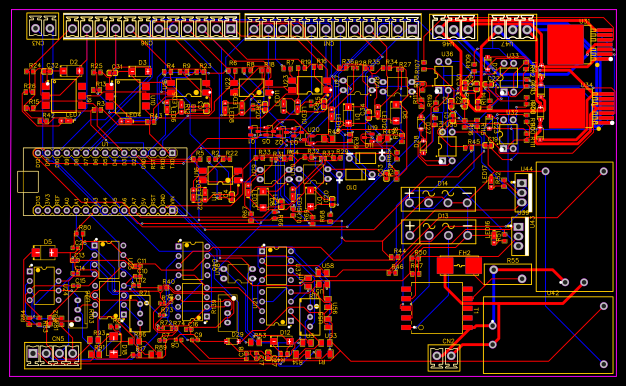626x386 pixels.
Task: Select the LED7 footprint
Action: click(x=67, y=121)
